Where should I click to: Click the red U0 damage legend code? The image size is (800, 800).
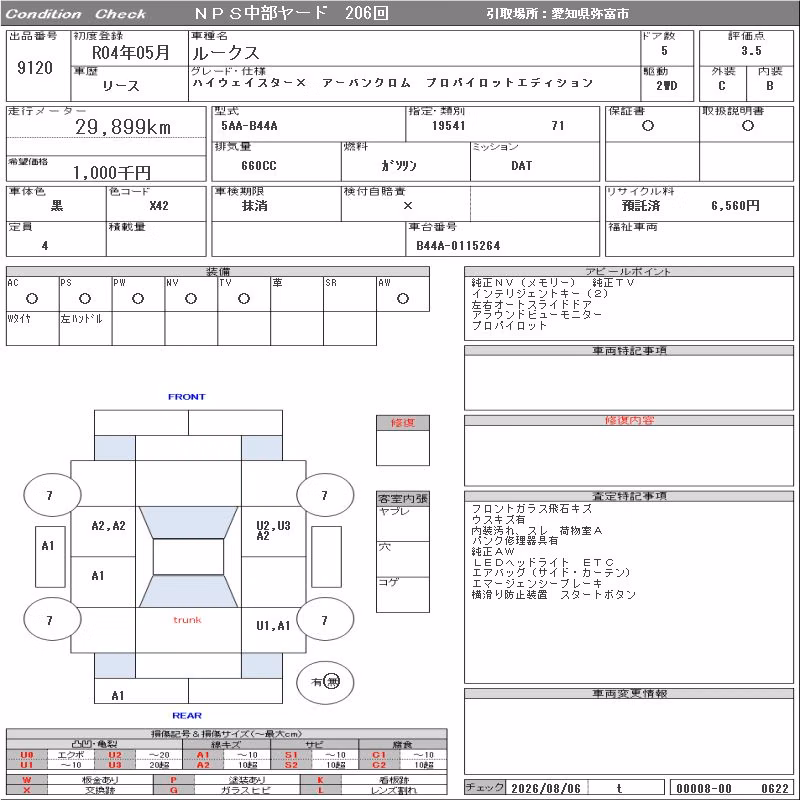27,755
